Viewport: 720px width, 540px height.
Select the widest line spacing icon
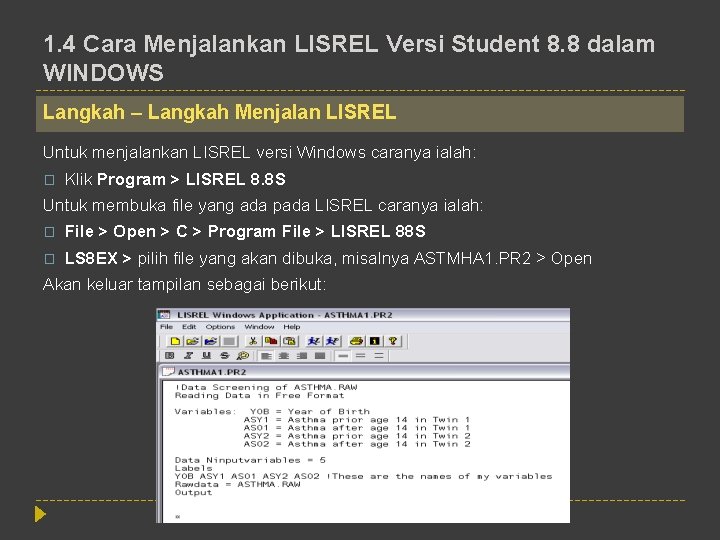[378, 356]
